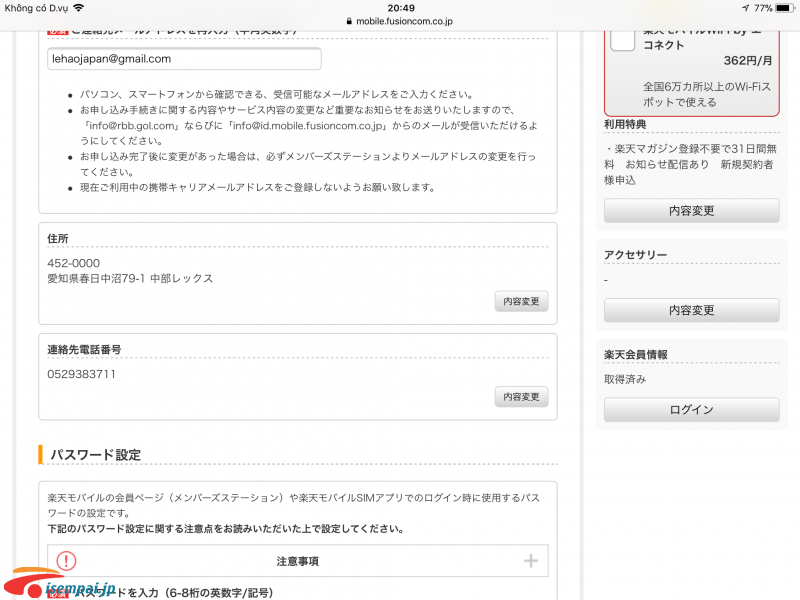Click the lehaojapan@gmail.com email field
This screenshot has height=600, width=800.
[x=184, y=59]
